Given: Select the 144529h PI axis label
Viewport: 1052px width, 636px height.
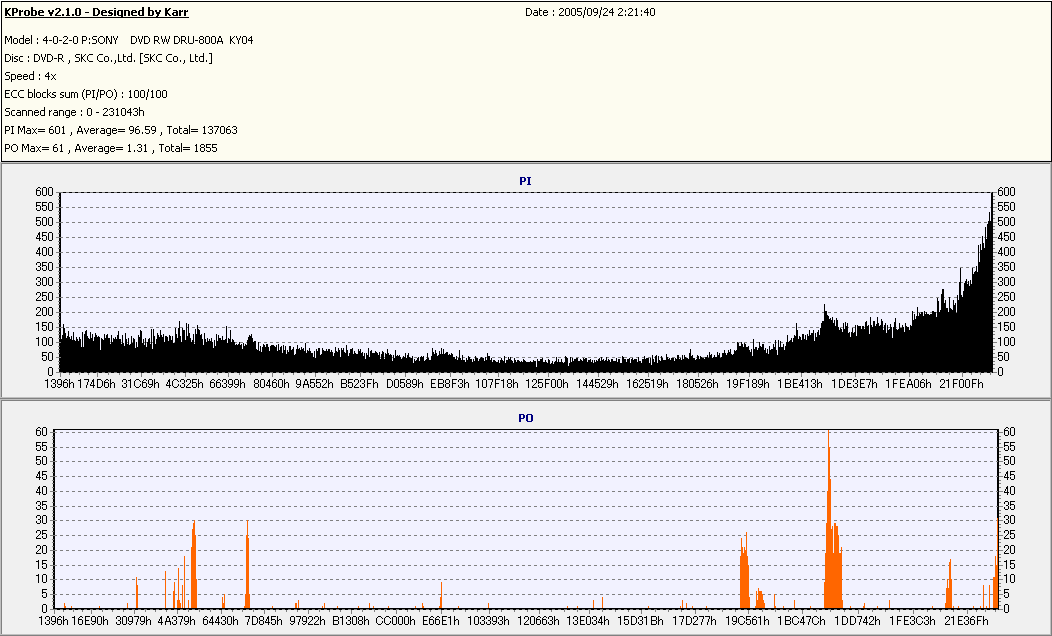Looking at the screenshot, I should [597, 384].
